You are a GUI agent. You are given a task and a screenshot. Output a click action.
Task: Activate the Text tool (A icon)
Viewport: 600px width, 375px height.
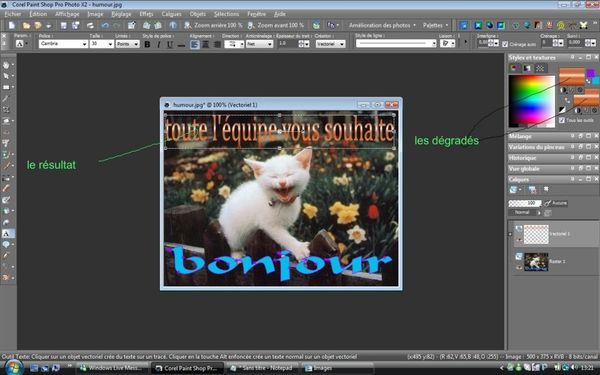tap(7, 233)
